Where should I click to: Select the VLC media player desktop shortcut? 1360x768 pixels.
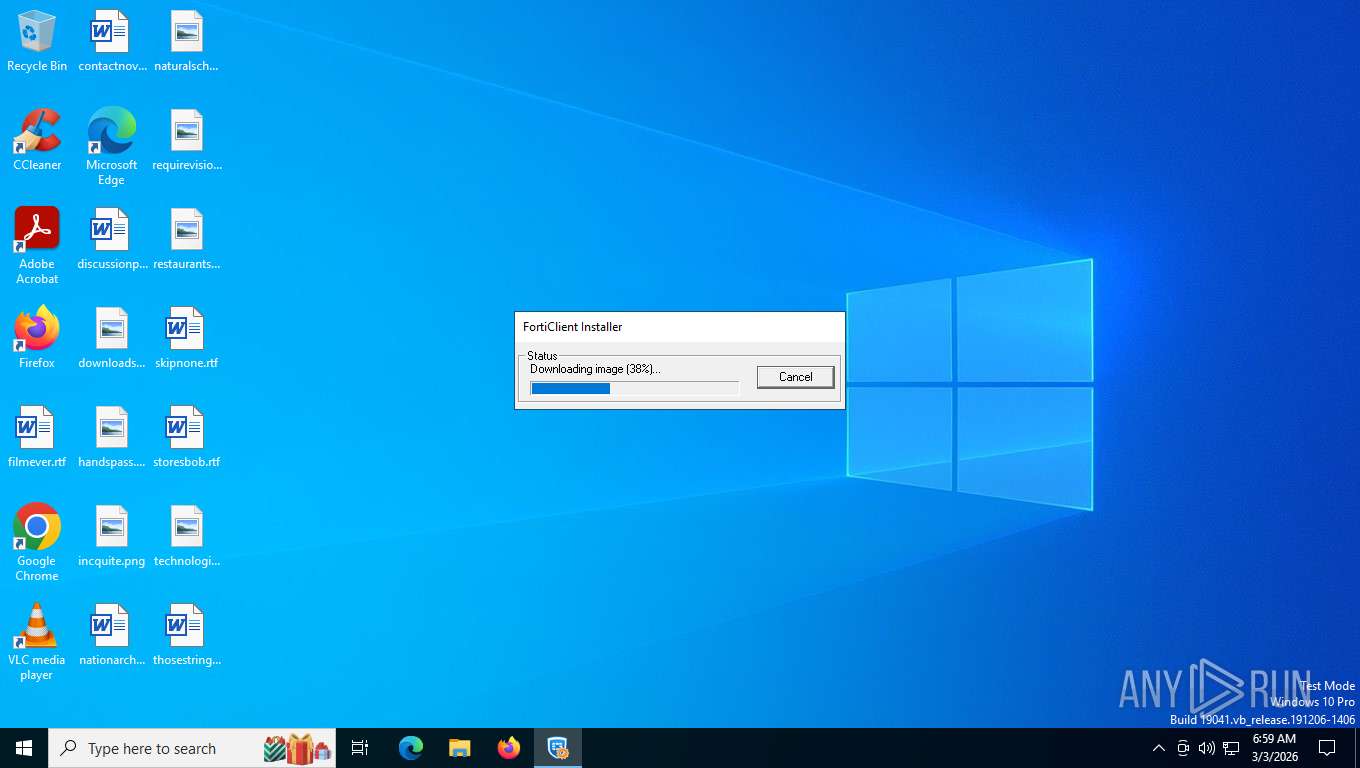click(37, 642)
